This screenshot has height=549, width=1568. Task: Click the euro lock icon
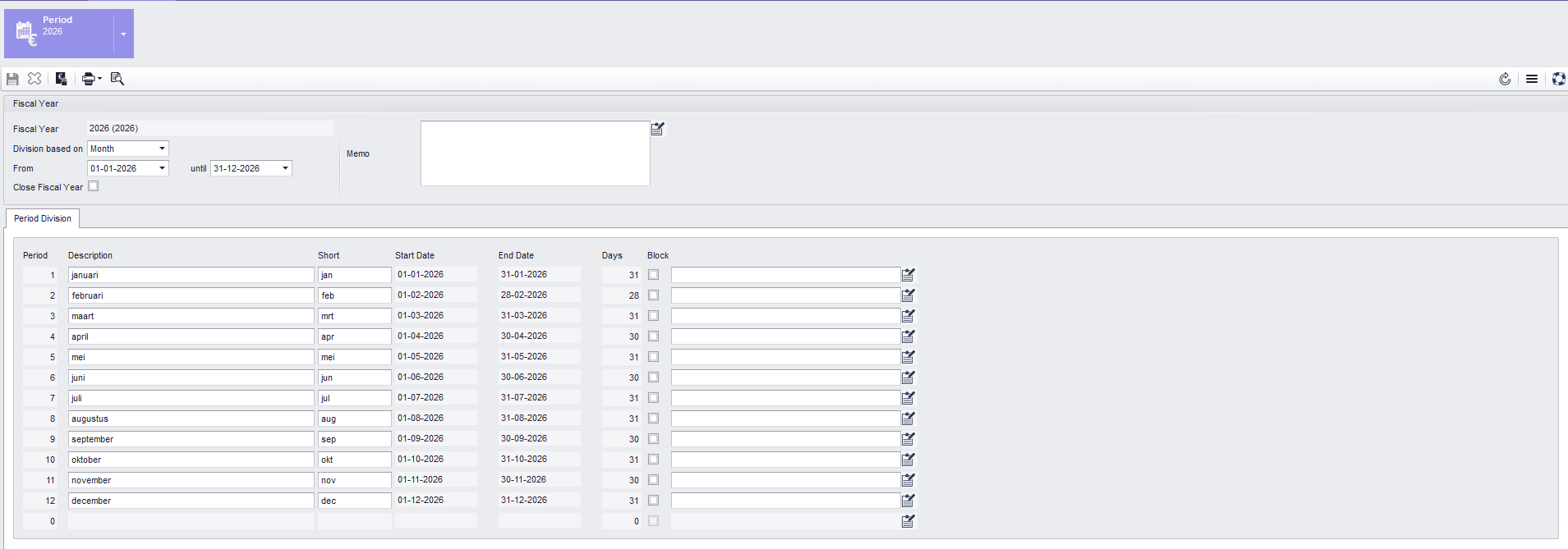[61, 79]
